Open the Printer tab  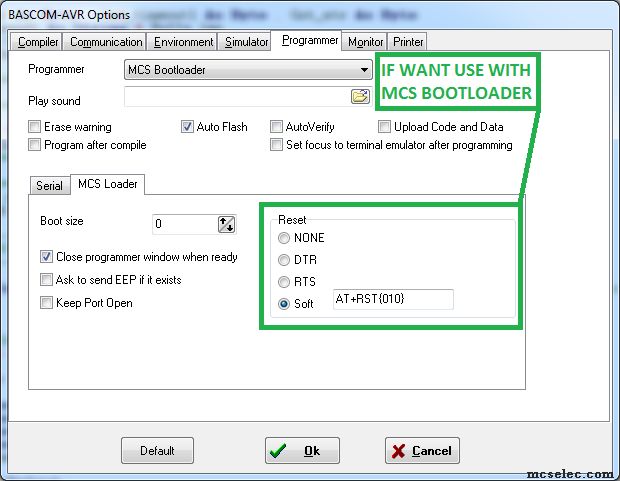pos(408,42)
